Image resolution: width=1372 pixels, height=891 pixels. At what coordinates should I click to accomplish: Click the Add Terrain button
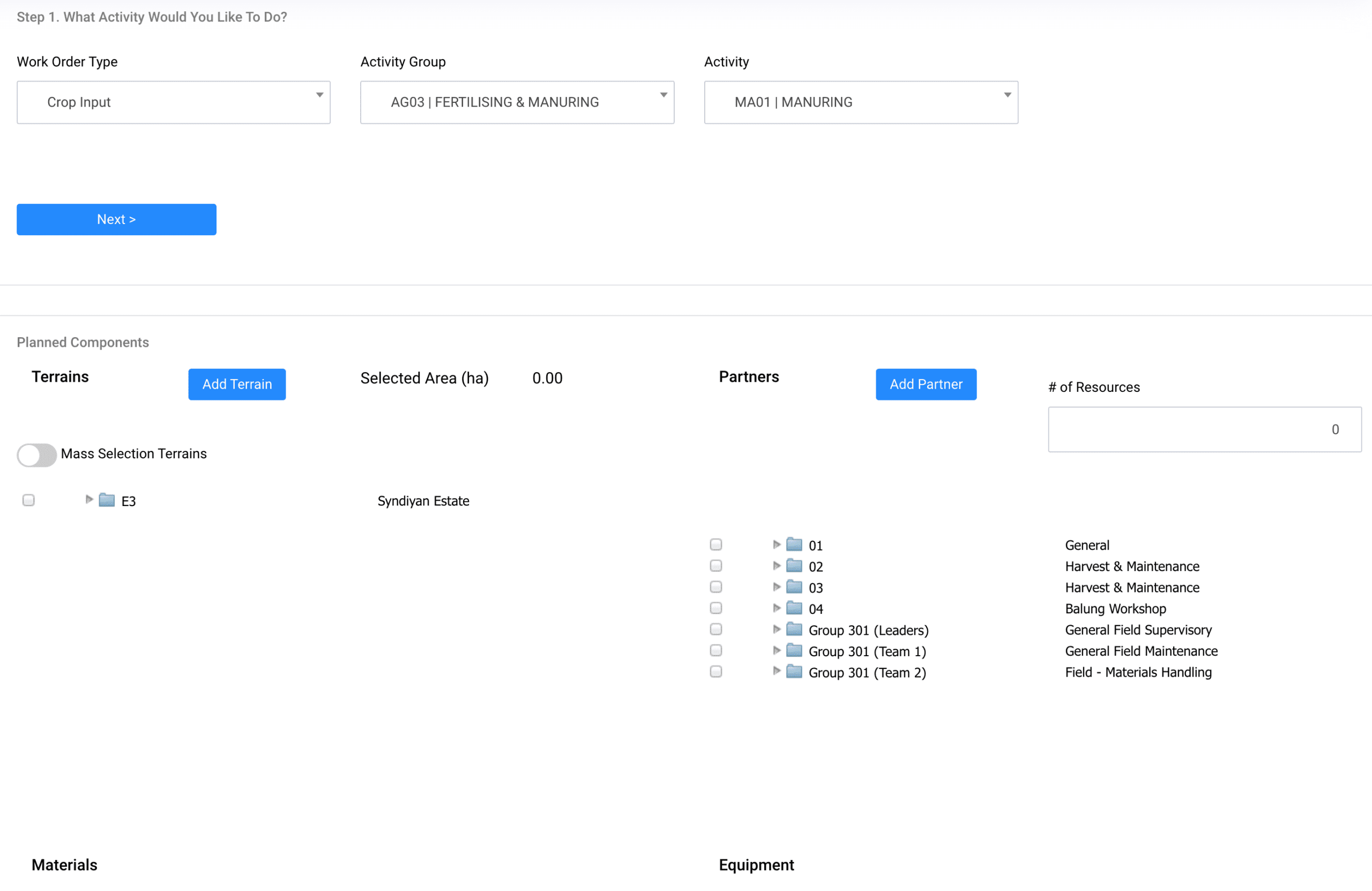[237, 384]
